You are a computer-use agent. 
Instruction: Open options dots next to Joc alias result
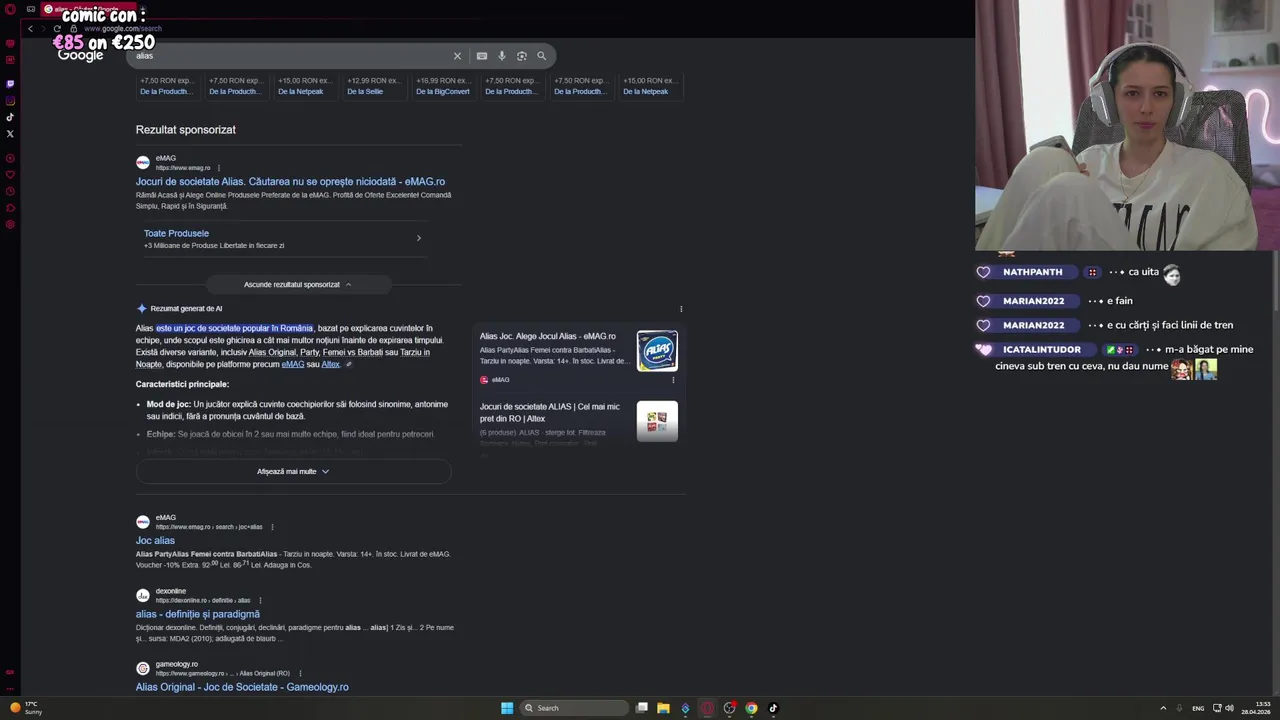point(272,527)
